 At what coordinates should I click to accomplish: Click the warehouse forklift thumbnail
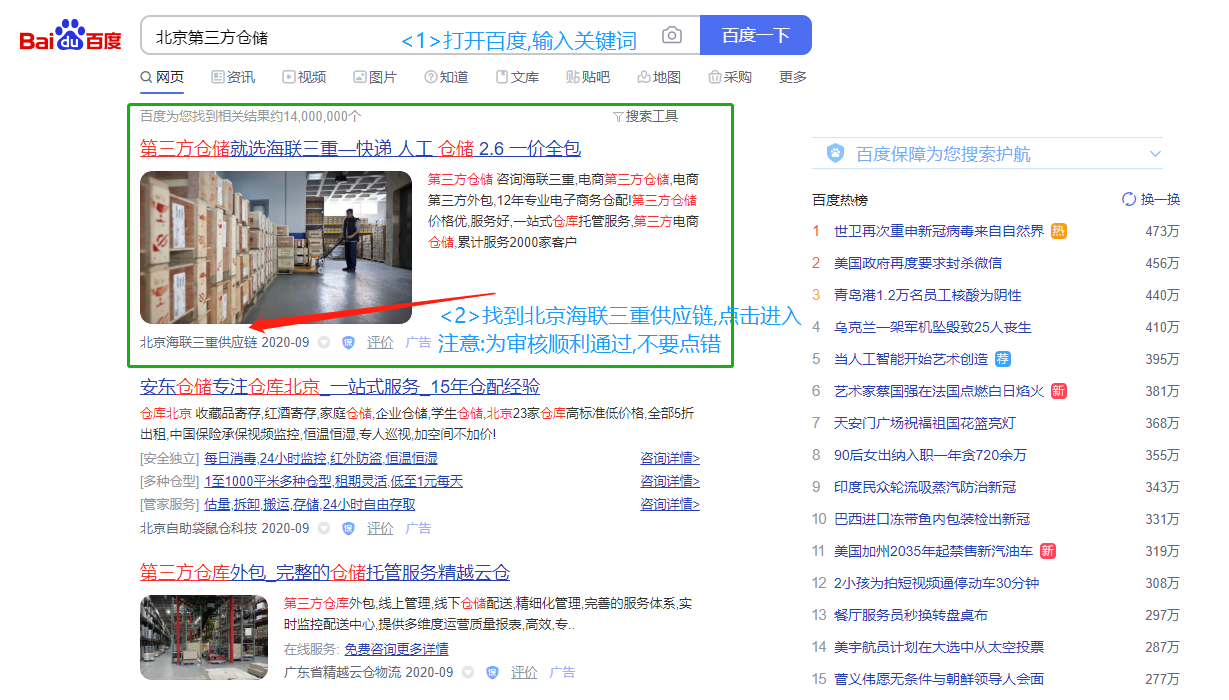[x=276, y=247]
